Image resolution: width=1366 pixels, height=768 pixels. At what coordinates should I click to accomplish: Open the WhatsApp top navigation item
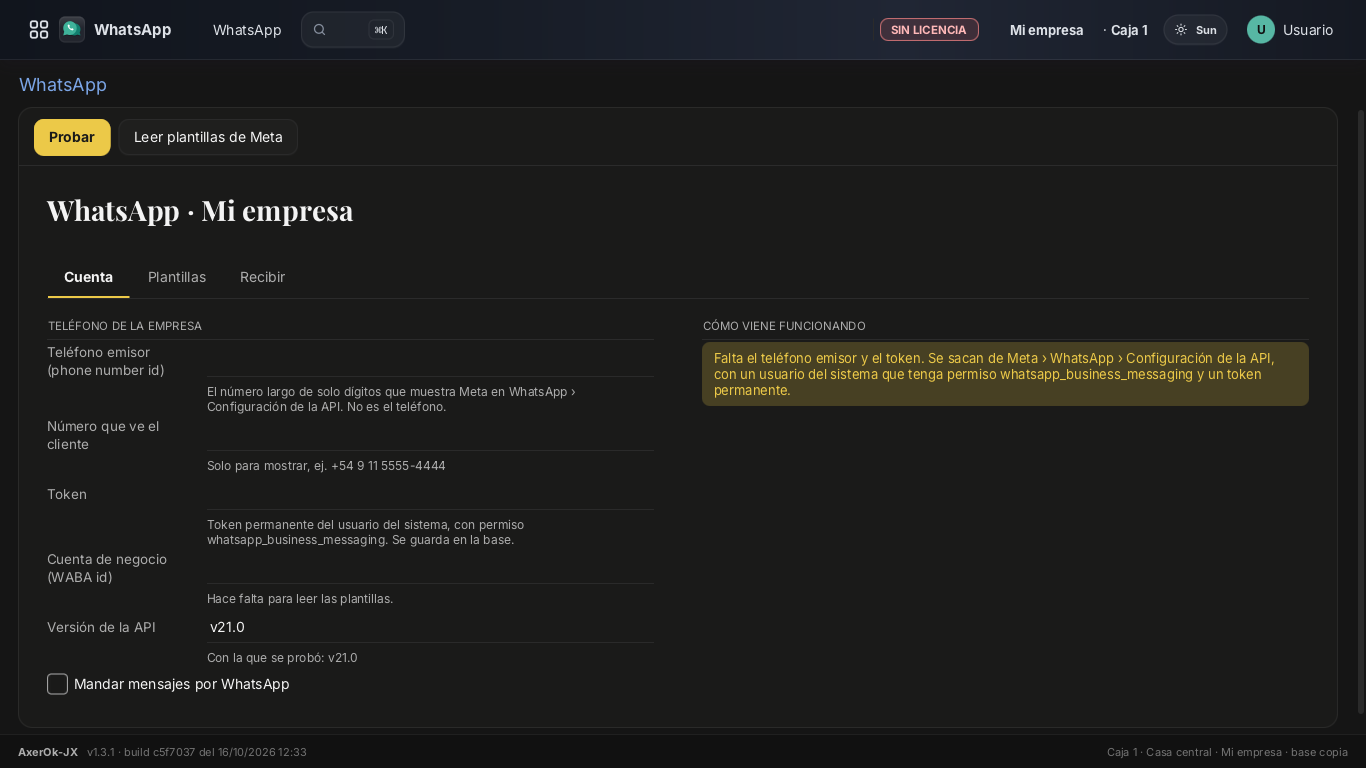247,30
